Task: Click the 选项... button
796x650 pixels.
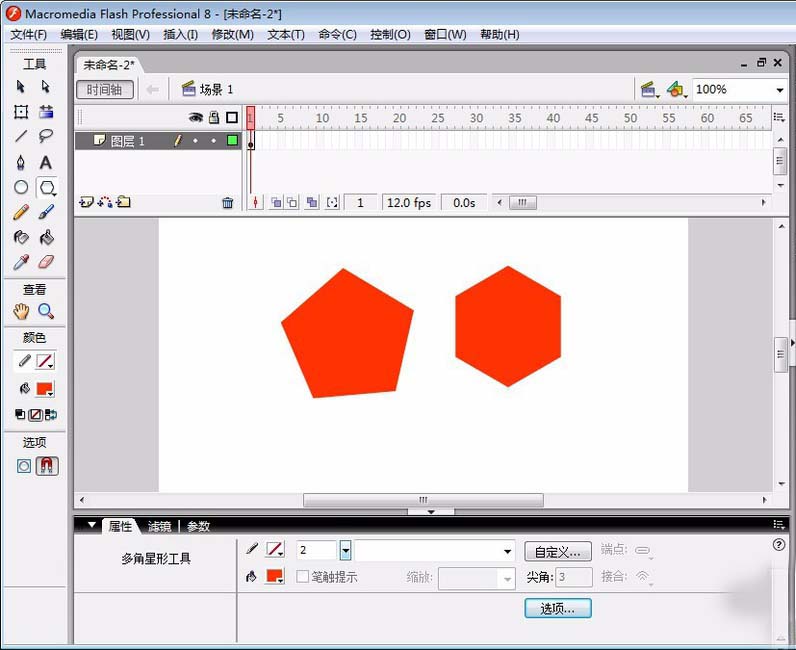Action: (557, 608)
